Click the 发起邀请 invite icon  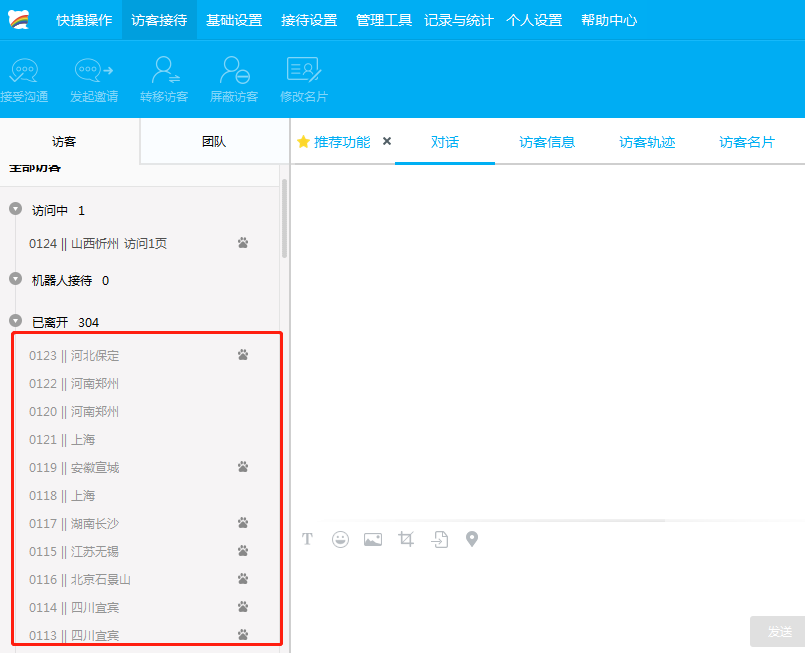[94, 70]
